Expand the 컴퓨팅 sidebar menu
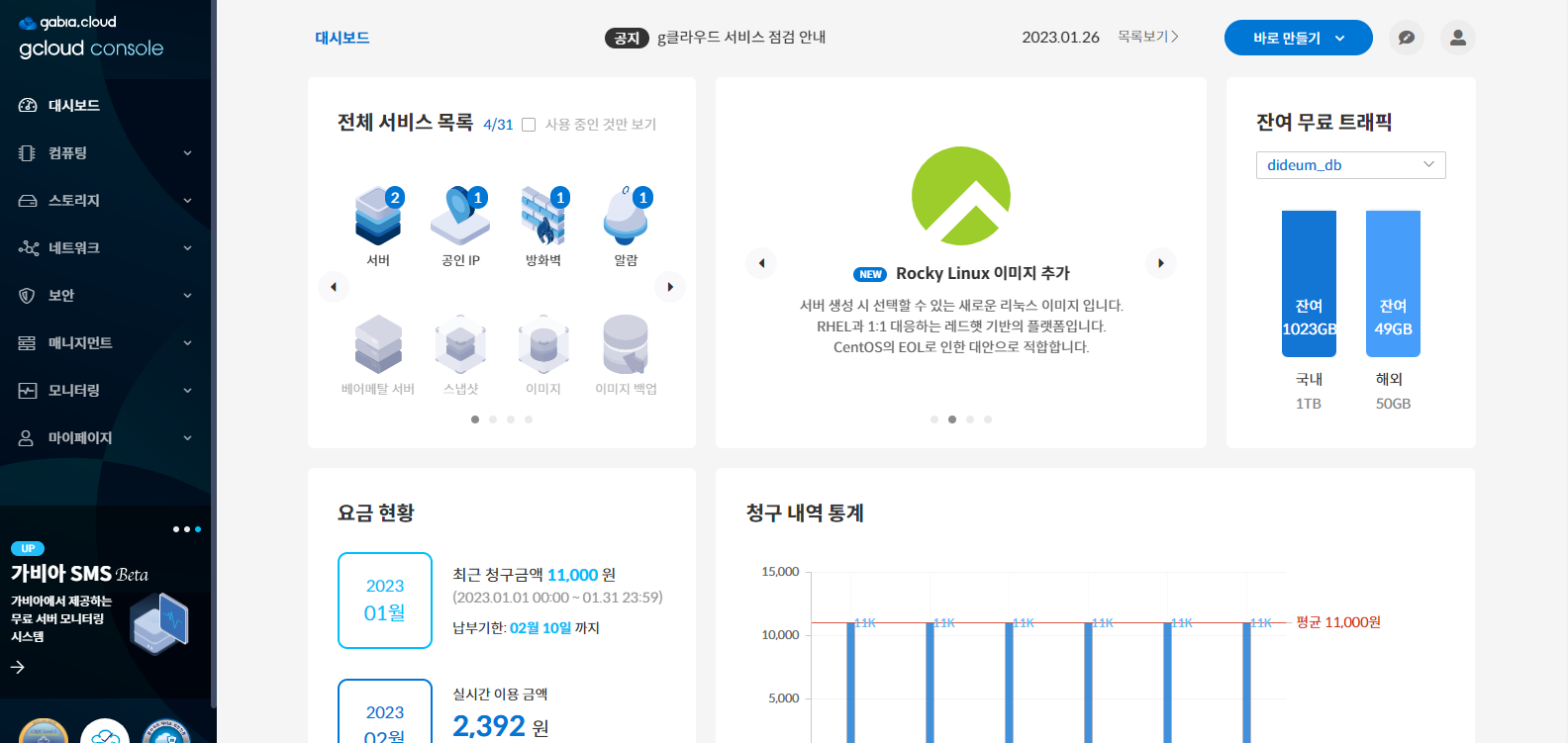The width and height of the screenshot is (1568, 743). pos(106,152)
